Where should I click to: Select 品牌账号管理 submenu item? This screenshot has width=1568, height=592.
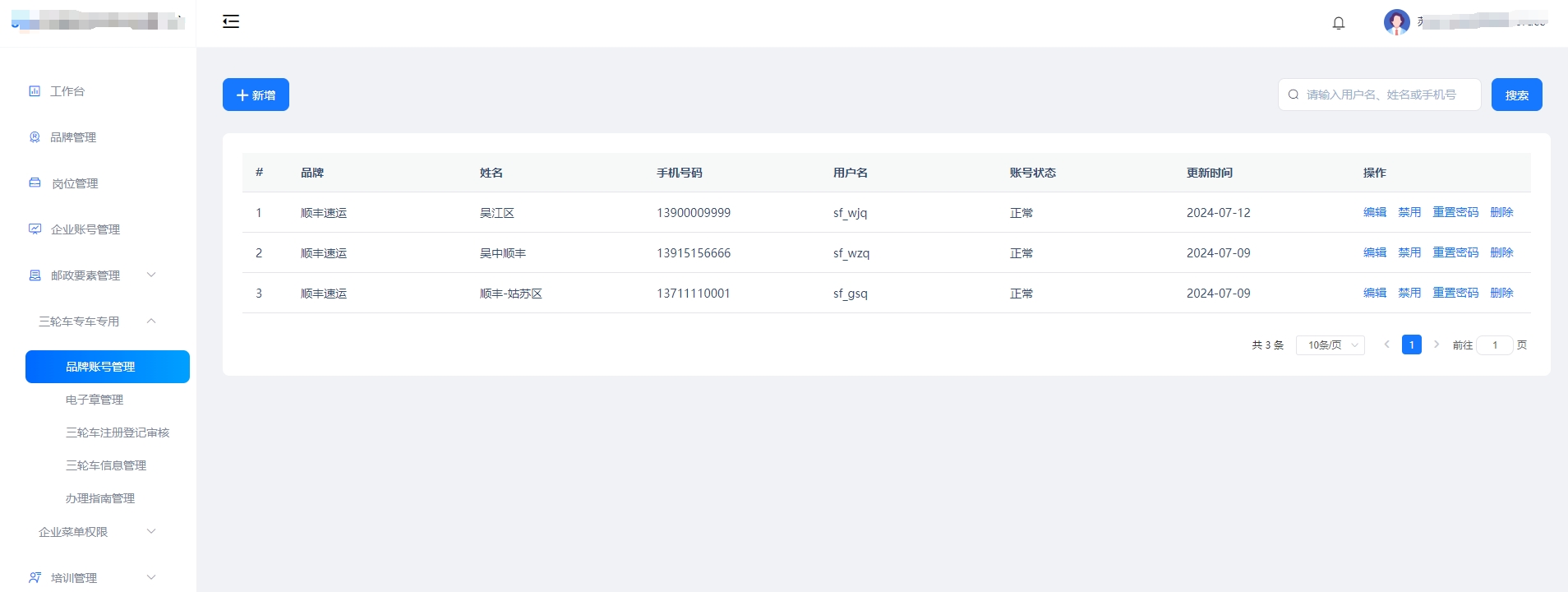point(108,367)
